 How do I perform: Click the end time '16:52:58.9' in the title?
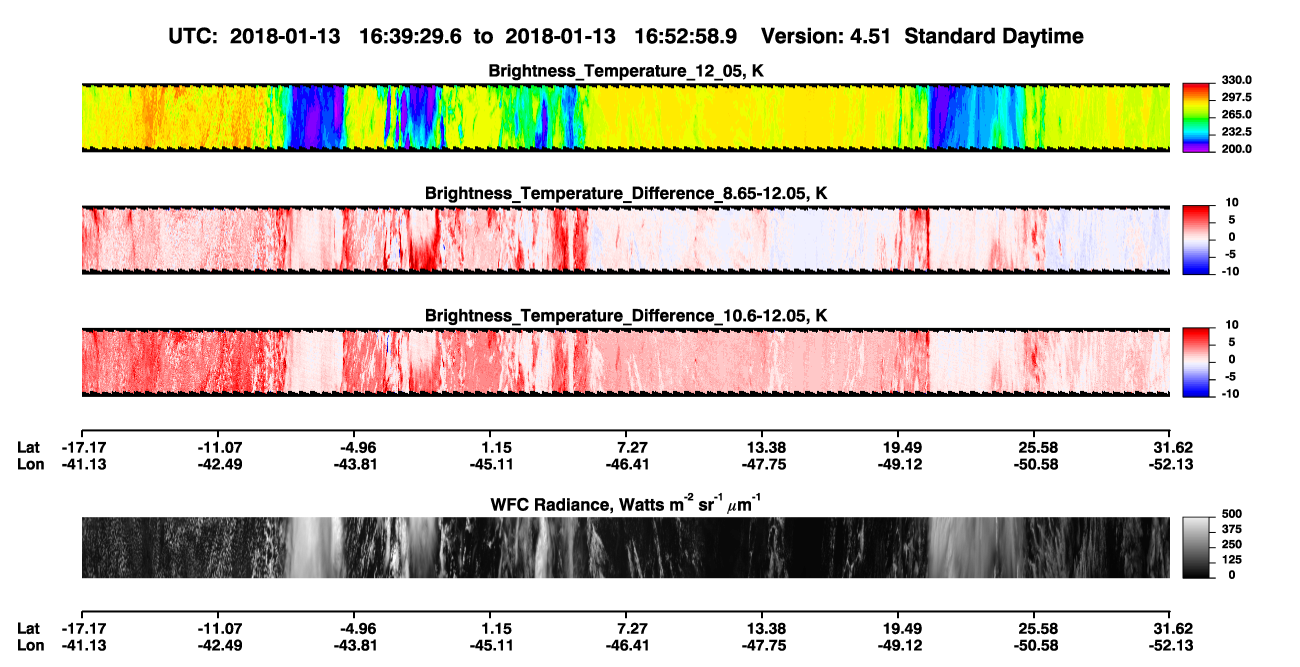click(686, 36)
